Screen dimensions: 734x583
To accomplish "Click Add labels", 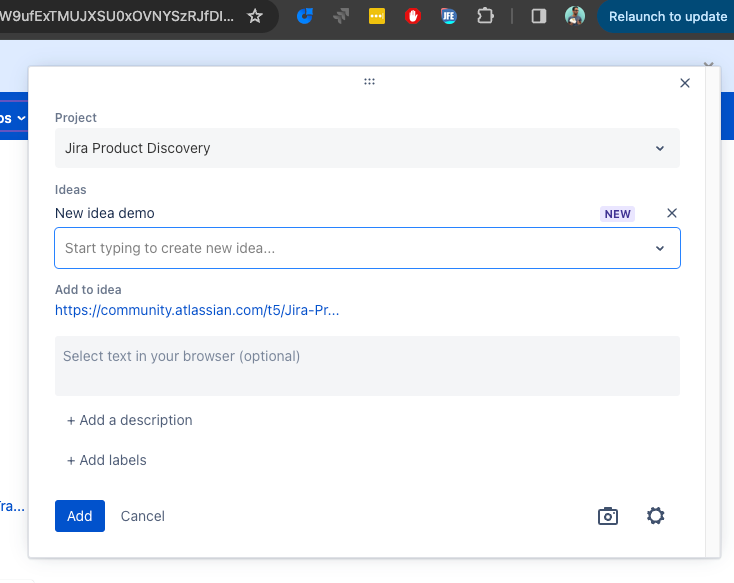I will pyautogui.click(x=106, y=460).
